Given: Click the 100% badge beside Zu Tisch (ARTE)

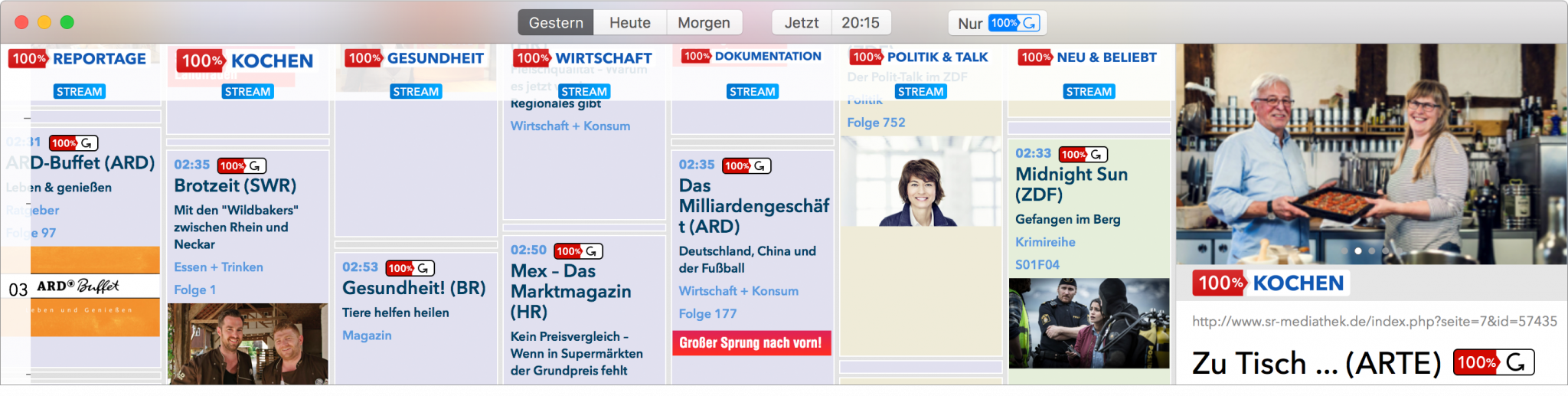Looking at the screenshot, I should [x=1494, y=362].
